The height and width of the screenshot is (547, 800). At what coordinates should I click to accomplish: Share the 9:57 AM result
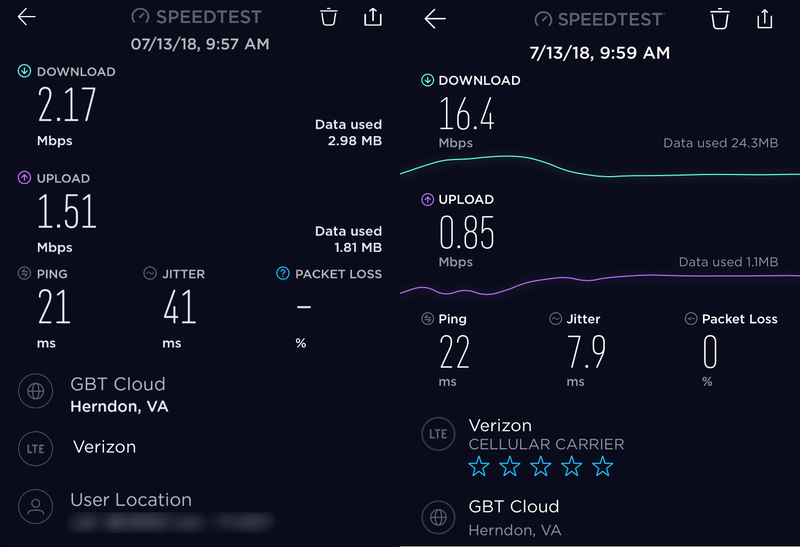373,16
